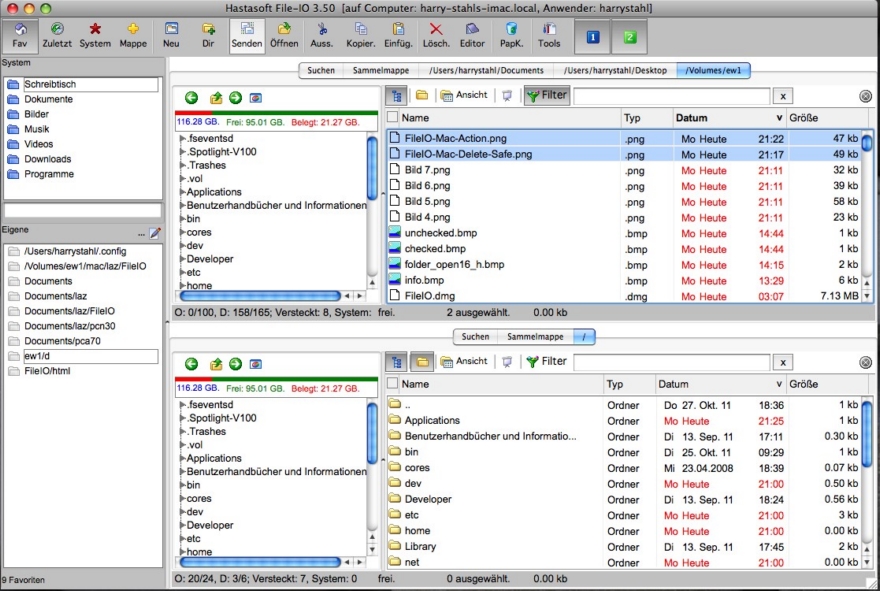The image size is (880, 591).
Task: Expand bin node in upper tree
Action: 182,219
